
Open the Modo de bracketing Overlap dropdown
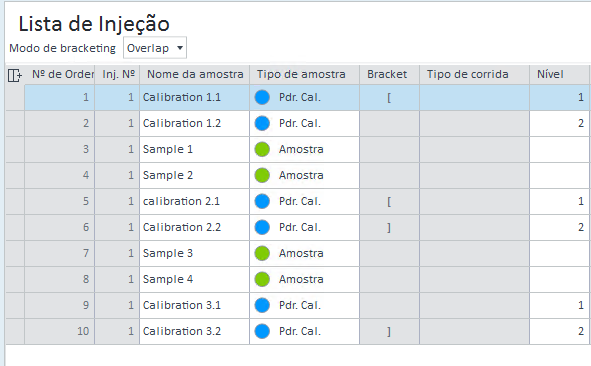click(155, 48)
